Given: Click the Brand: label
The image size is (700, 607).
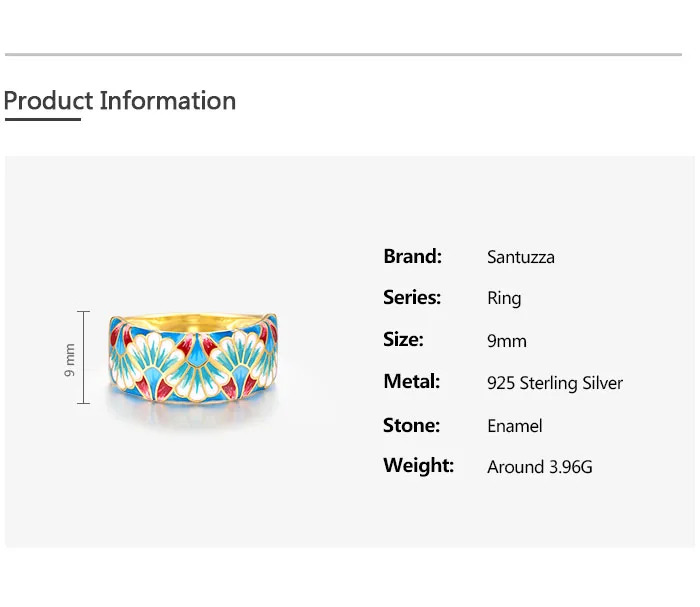Looking at the screenshot, I should [x=412, y=256].
